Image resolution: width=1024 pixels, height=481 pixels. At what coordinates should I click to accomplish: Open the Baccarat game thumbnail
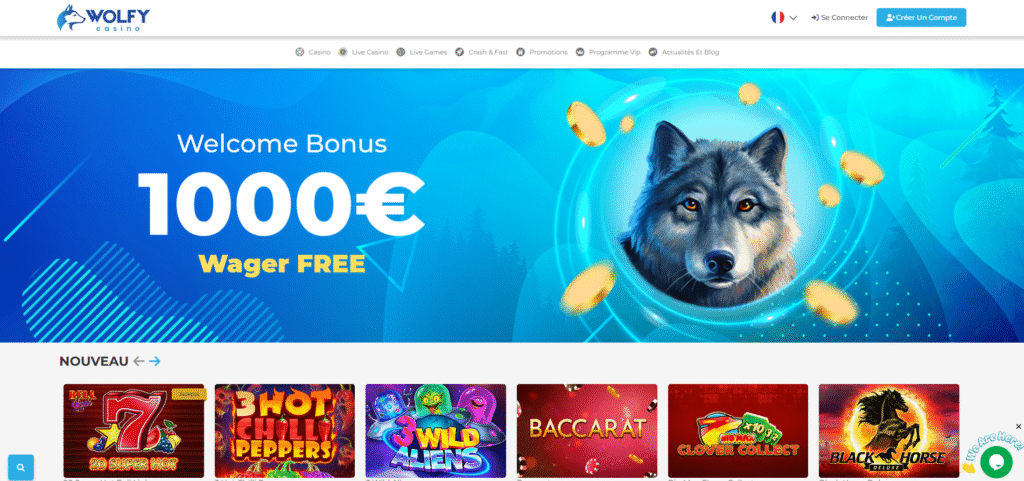(587, 431)
